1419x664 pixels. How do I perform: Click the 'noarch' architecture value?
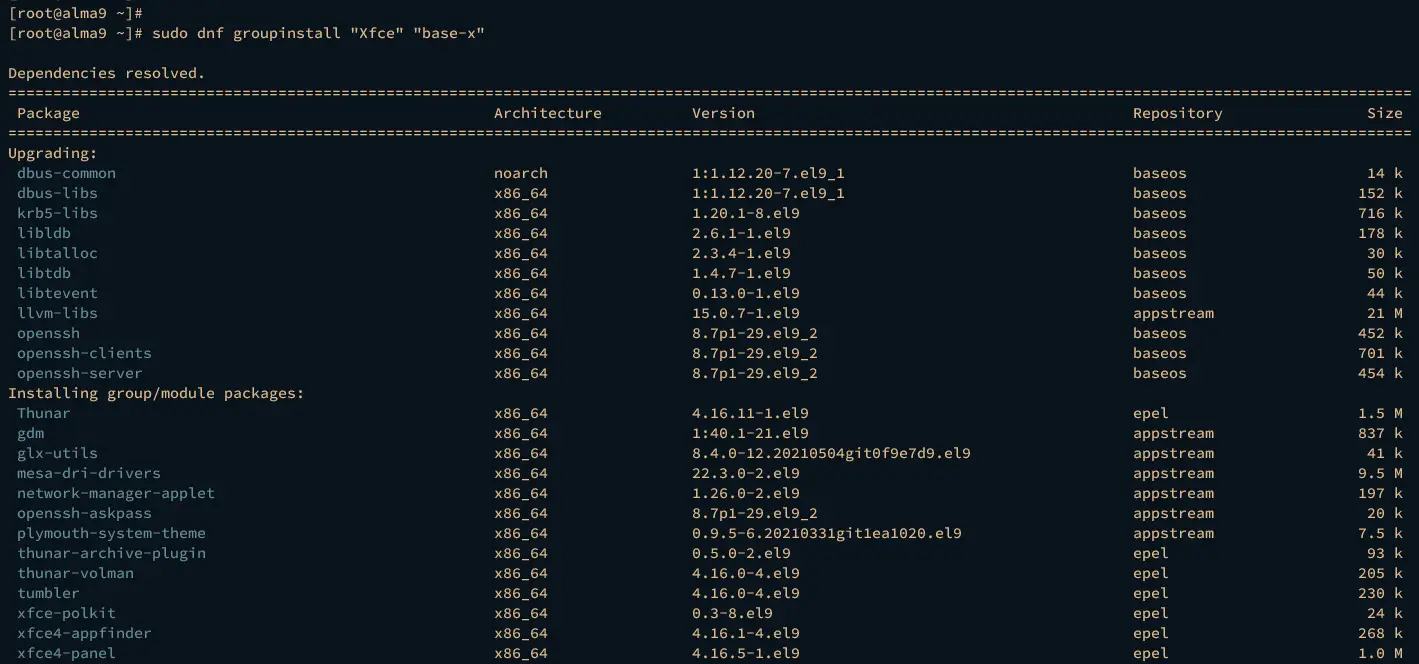(x=521, y=173)
